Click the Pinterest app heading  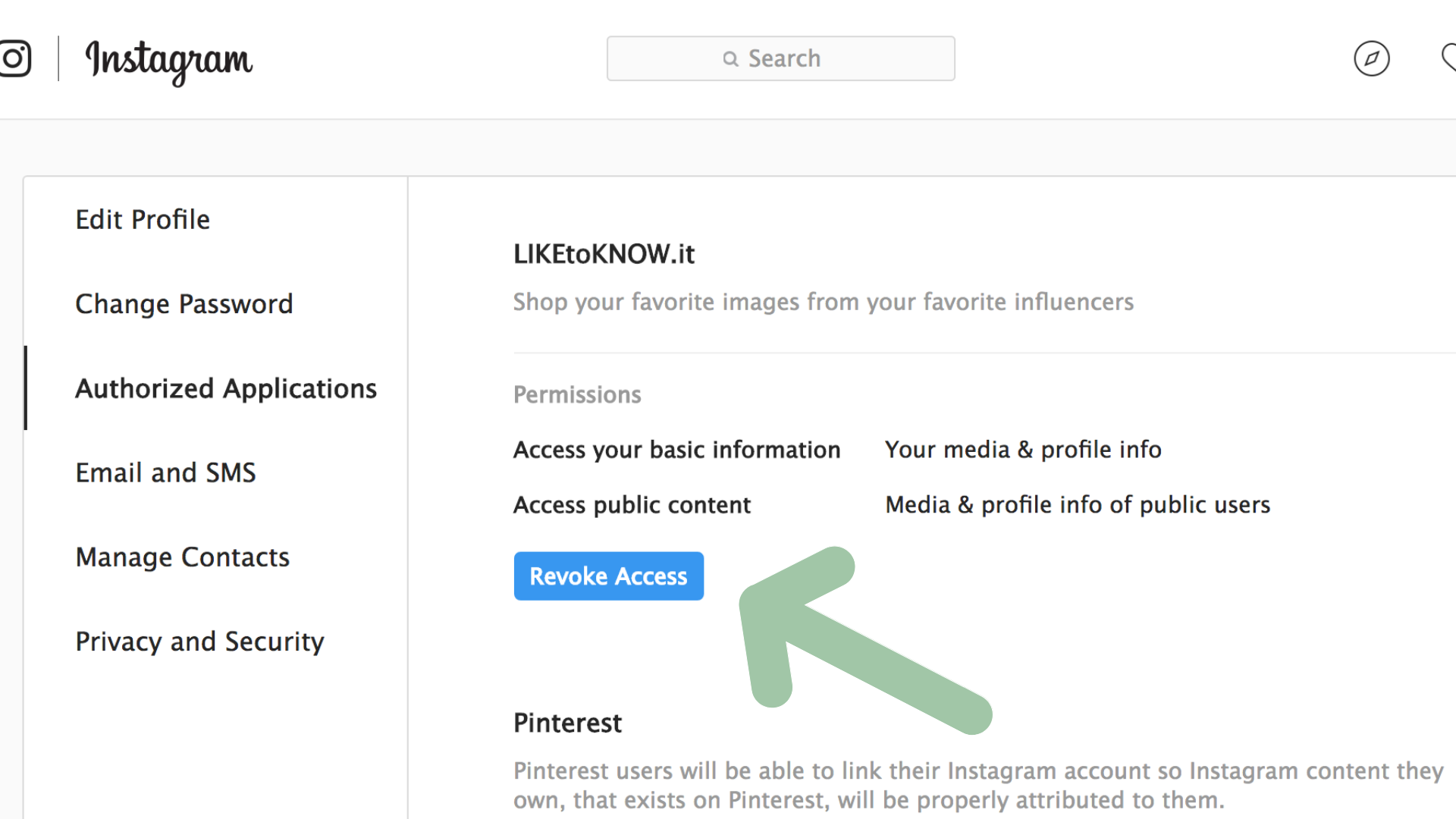tap(567, 723)
